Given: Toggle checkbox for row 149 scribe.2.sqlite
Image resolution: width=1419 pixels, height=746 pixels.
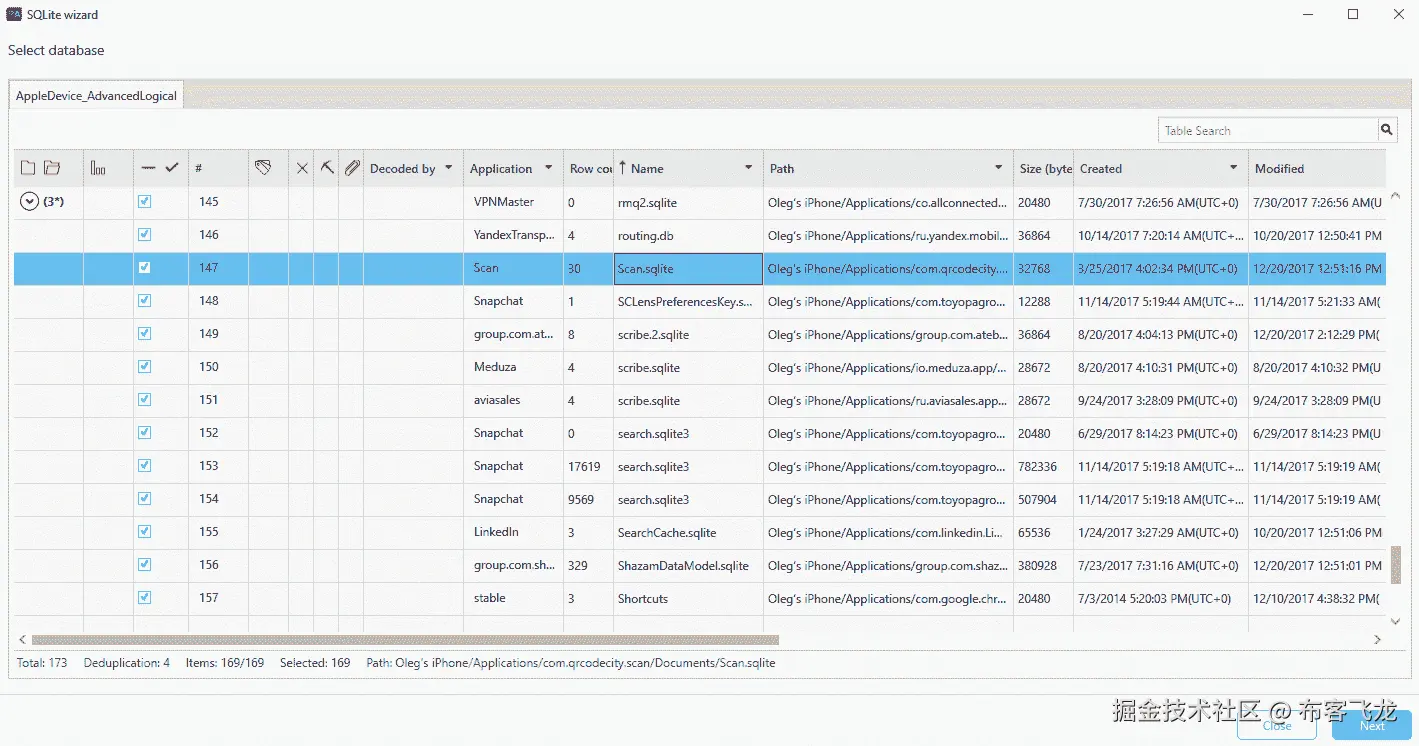Looking at the screenshot, I should coord(144,334).
